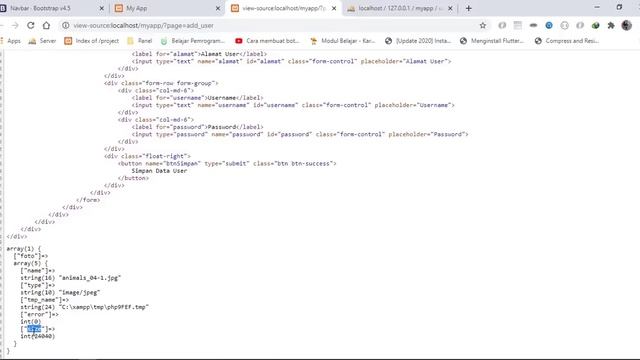Open the localhost 127.0.0.1 myapp tab

400,8
